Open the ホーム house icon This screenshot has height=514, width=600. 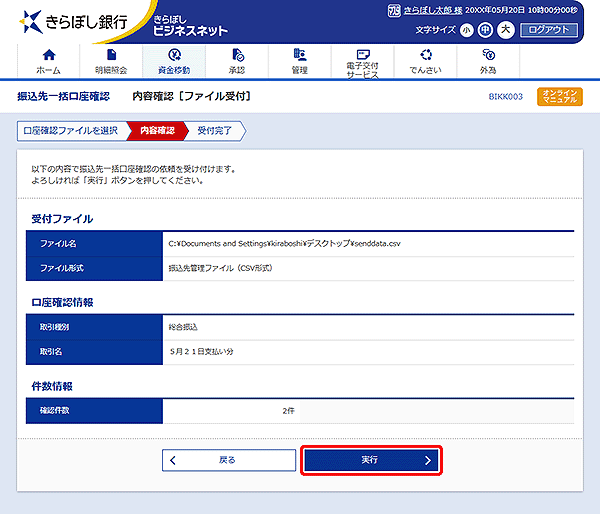(x=49, y=55)
